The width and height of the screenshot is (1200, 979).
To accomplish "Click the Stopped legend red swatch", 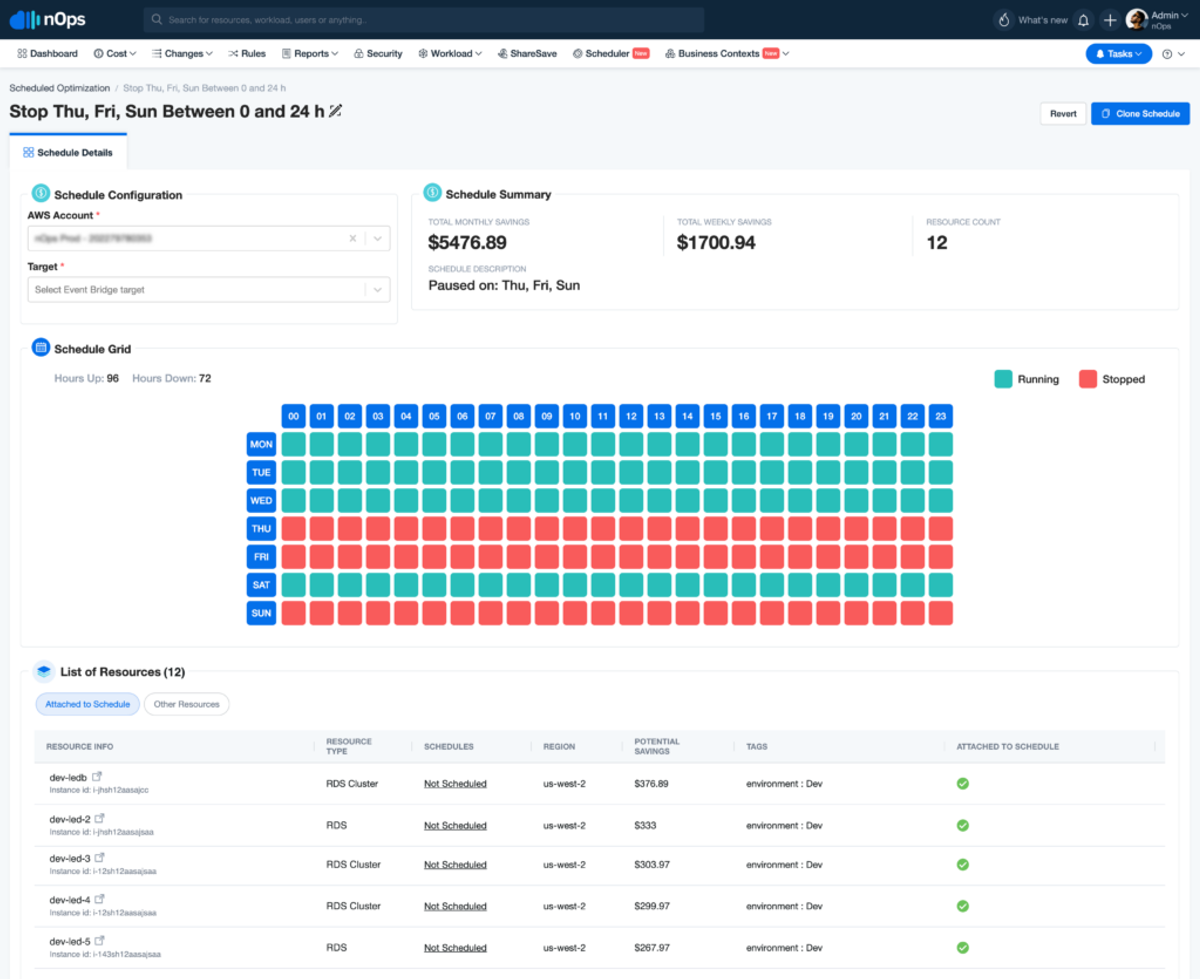I will (x=1088, y=379).
